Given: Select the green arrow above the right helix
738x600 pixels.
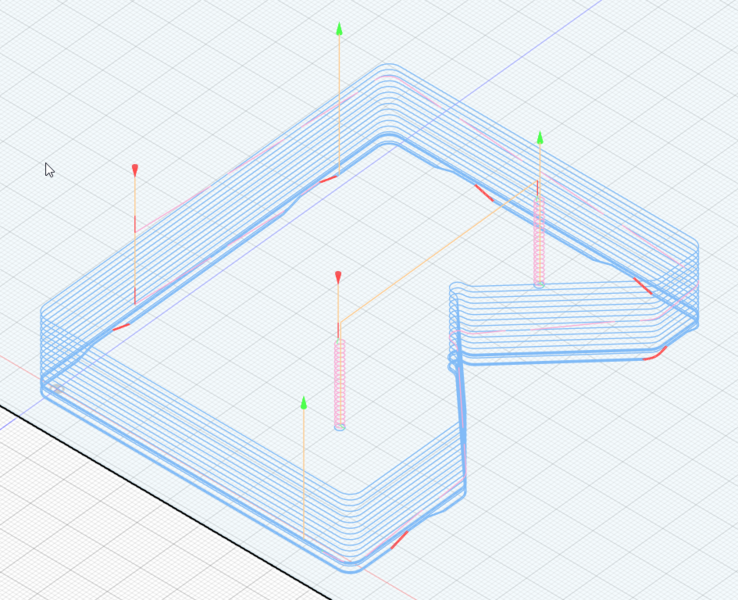Looking at the screenshot, I should (x=540, y=137).
